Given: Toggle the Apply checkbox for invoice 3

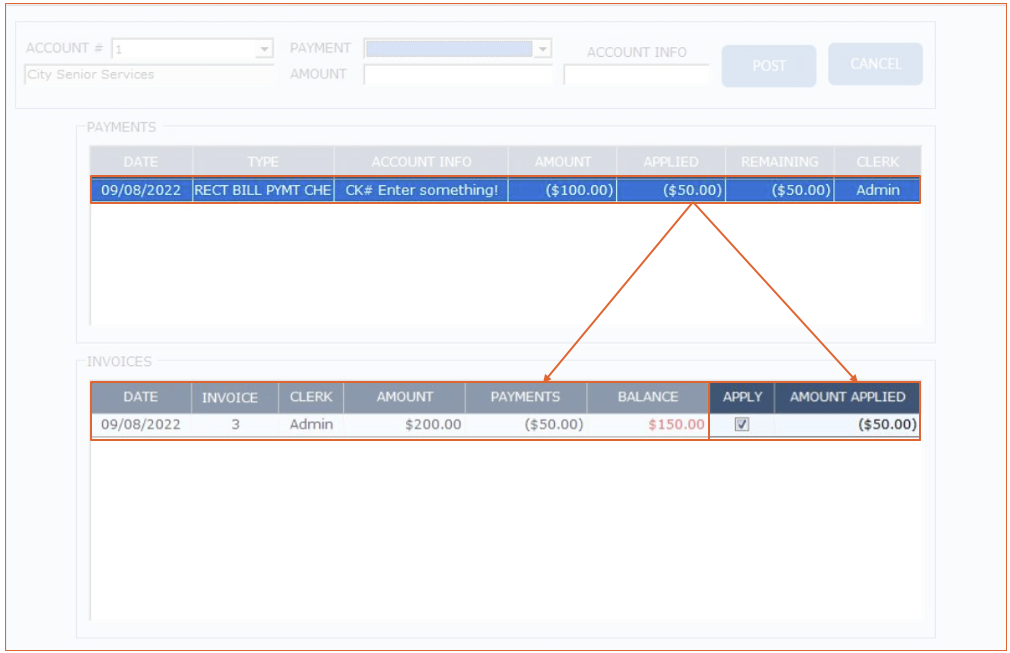Looking at the screenshot, I should tap(741, 424).
